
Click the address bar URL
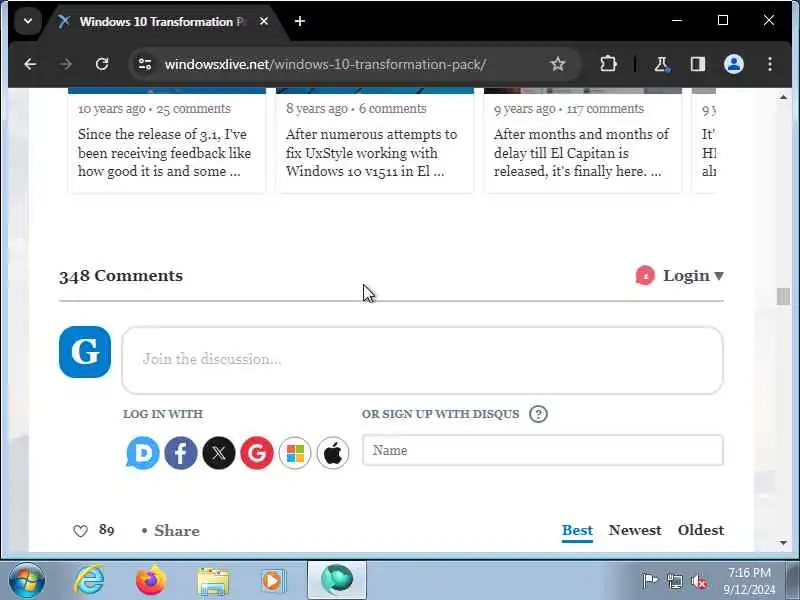325,64
